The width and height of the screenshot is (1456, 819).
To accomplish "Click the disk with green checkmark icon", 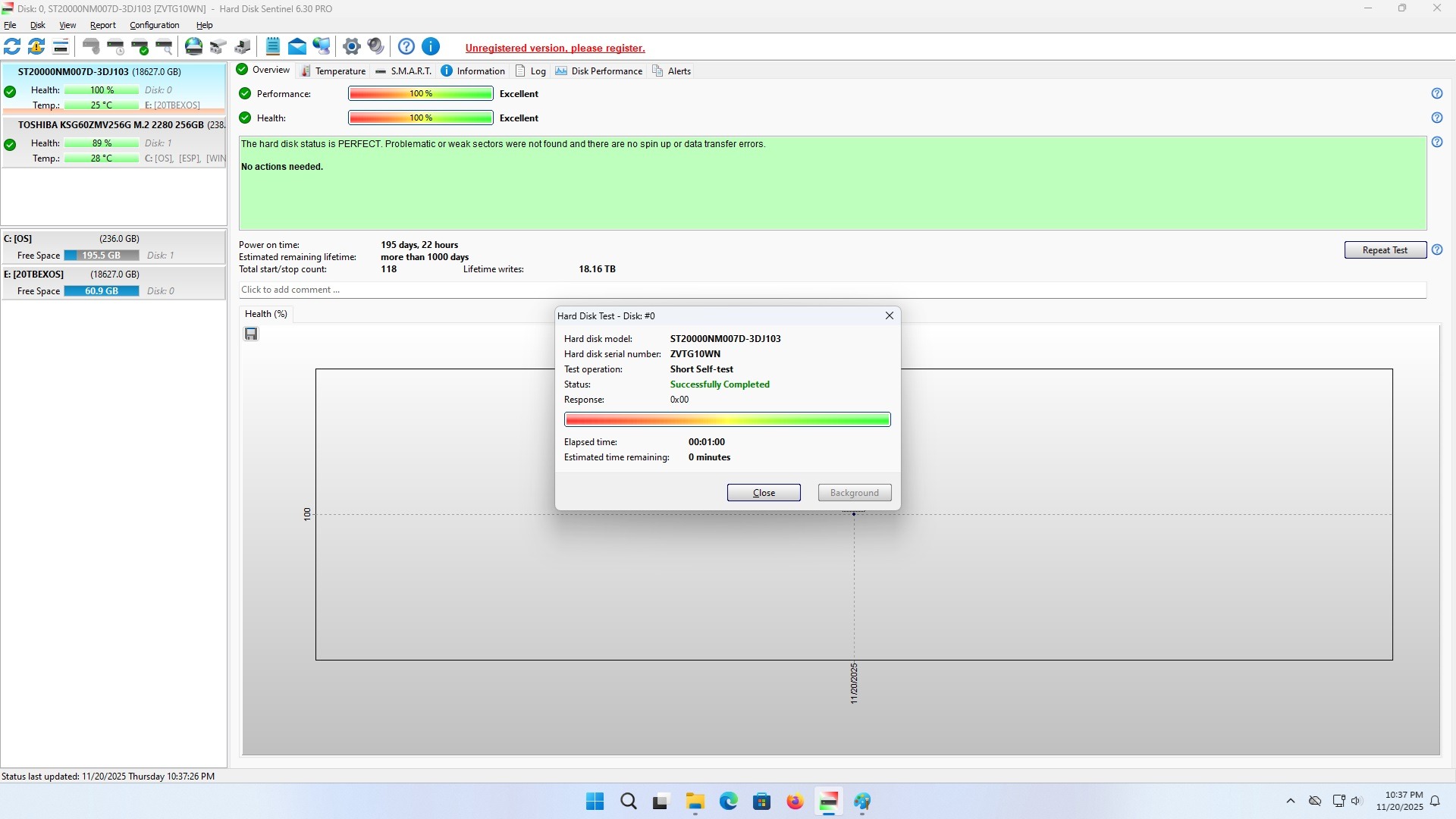I will (140, 47).
